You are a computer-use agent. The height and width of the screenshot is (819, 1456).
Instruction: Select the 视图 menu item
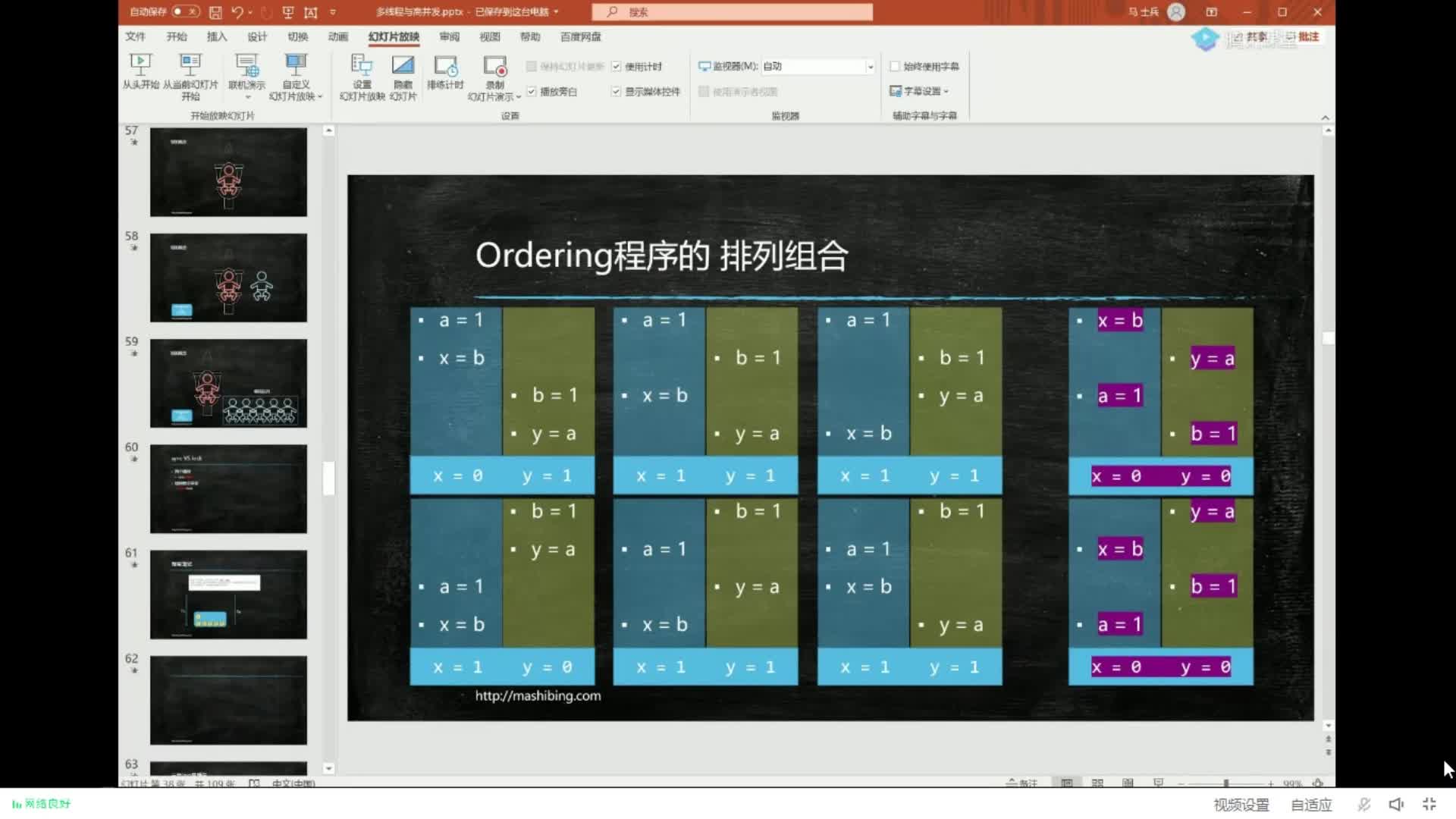(489, 37)
